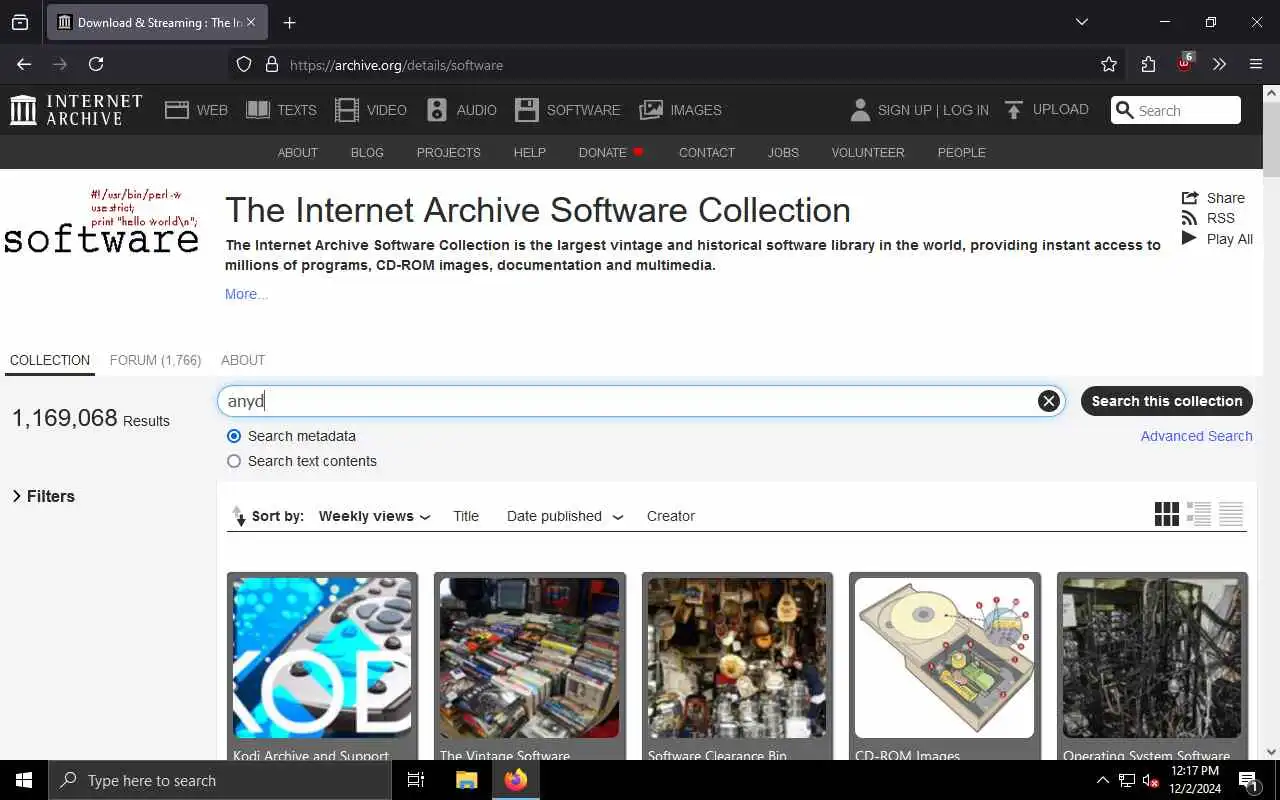The width and height of the screenshot is (1280, 800).
Task: Open Task View on taskbar
Action: click(x=416, y=780)
